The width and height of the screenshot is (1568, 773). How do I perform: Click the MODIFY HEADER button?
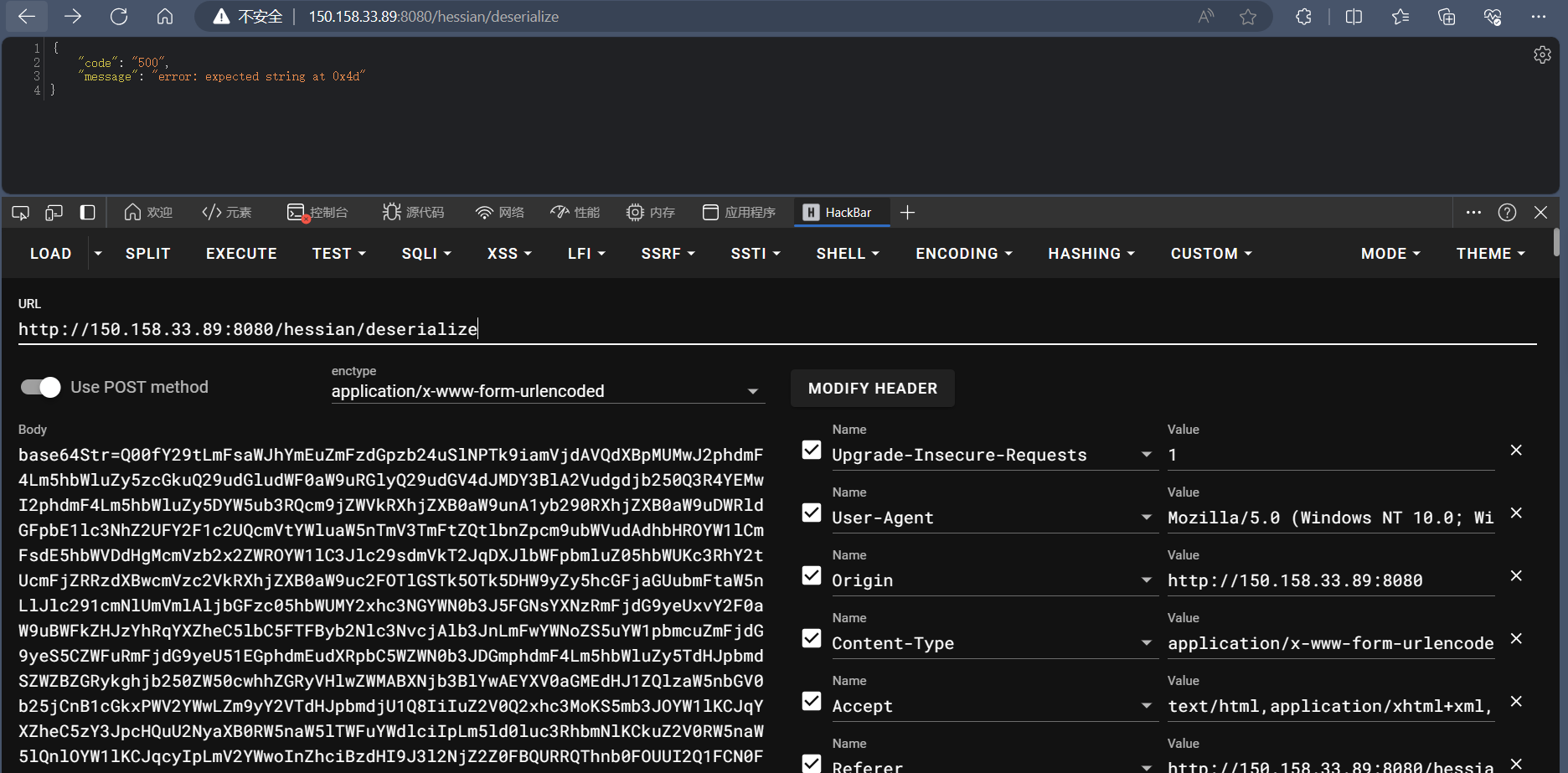pos(873,389)
